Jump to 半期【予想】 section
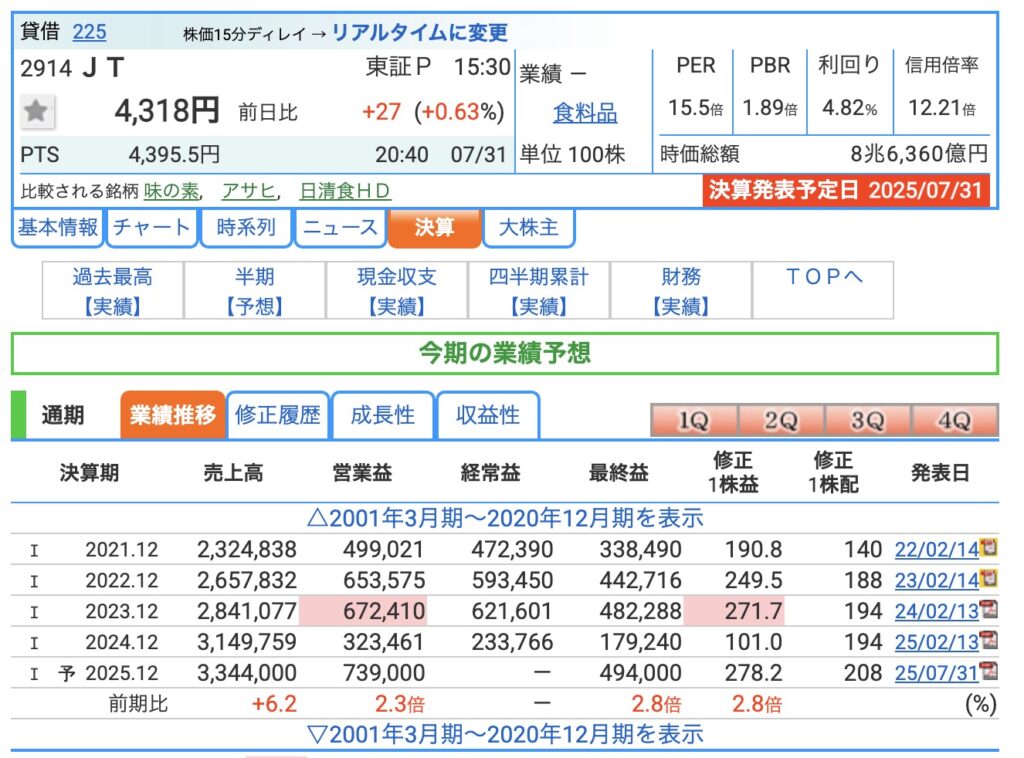Screen dimensions: 1024x758 click(x=255, y=291)
